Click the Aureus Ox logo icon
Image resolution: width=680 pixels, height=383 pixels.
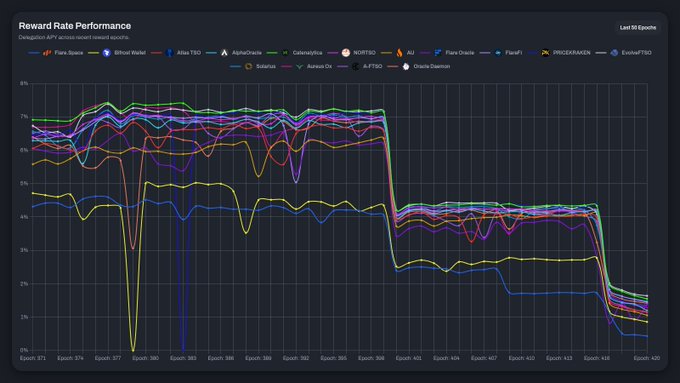point(299,66)
